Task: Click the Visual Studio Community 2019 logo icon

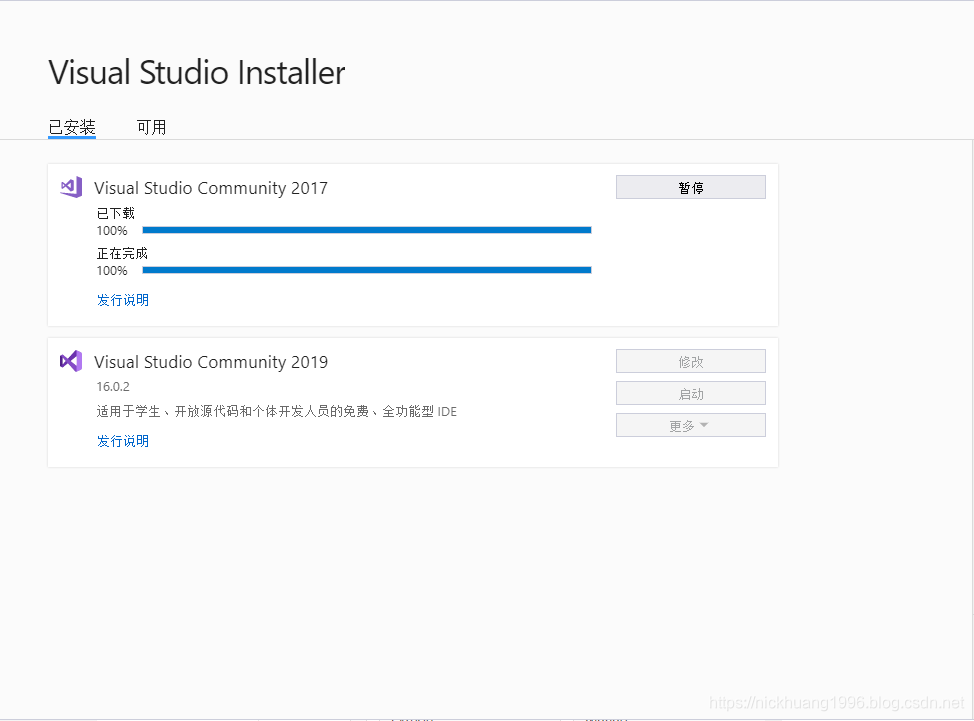Action: tap(71, 361)
